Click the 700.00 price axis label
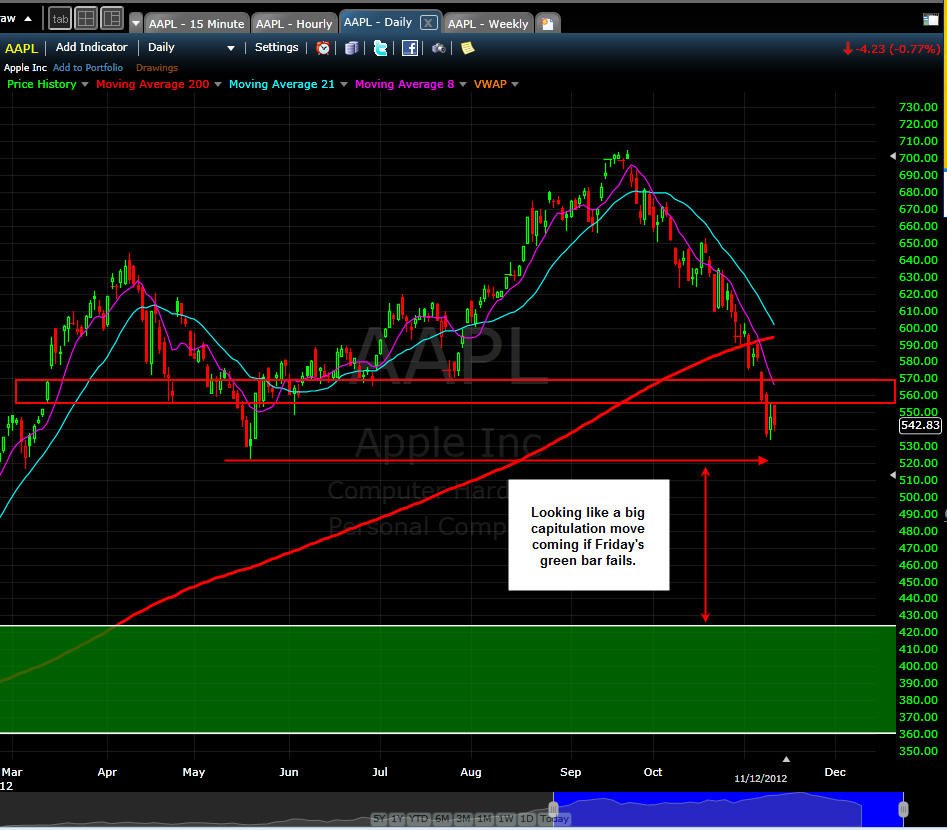Viewport: 947px width, 830px height. tap(918, 158)
